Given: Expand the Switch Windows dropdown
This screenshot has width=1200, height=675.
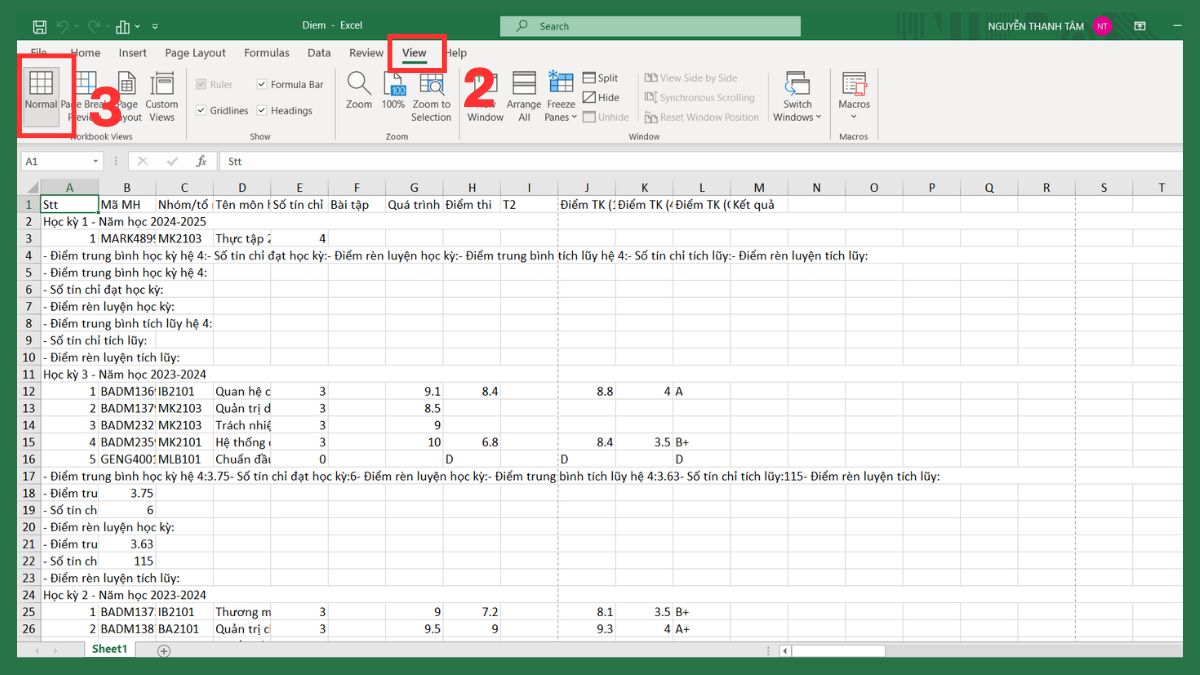Looking at the screenshot, I should tap(797, 95).
